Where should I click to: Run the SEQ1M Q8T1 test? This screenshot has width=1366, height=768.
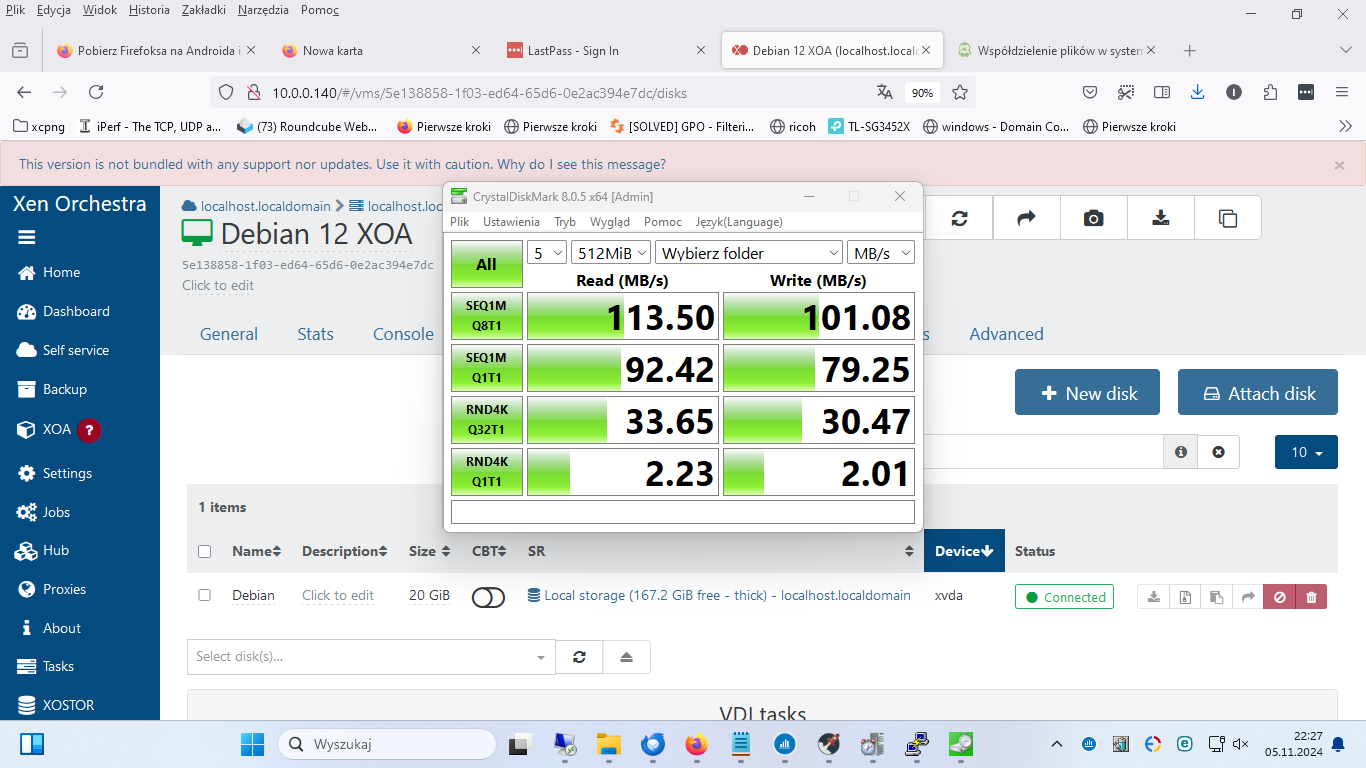point(486,317)
